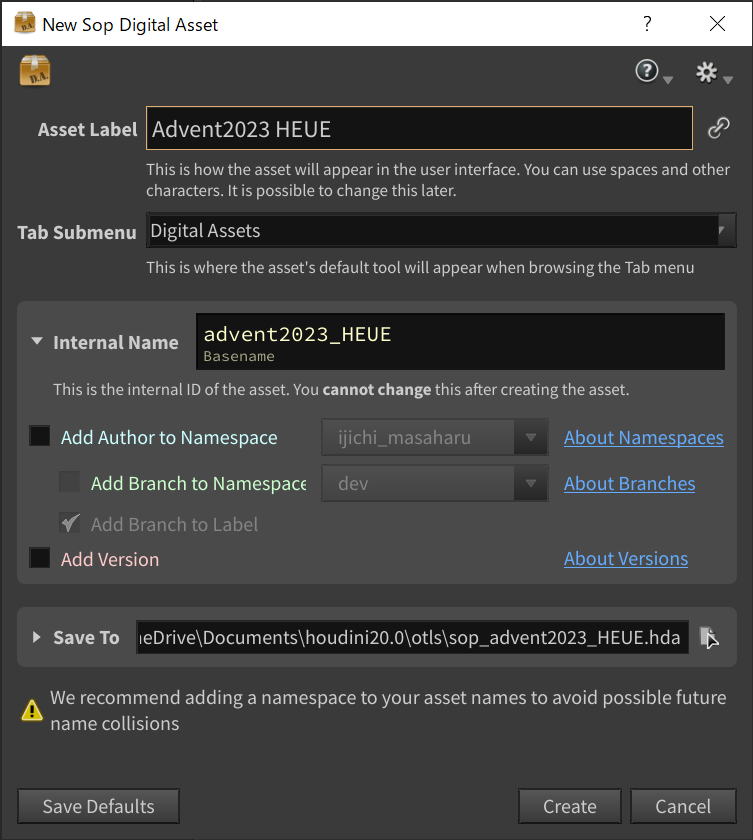753x840 pixels.
Task: Click the file chooser icon beside Save To
Action: (x=708, y=637)
